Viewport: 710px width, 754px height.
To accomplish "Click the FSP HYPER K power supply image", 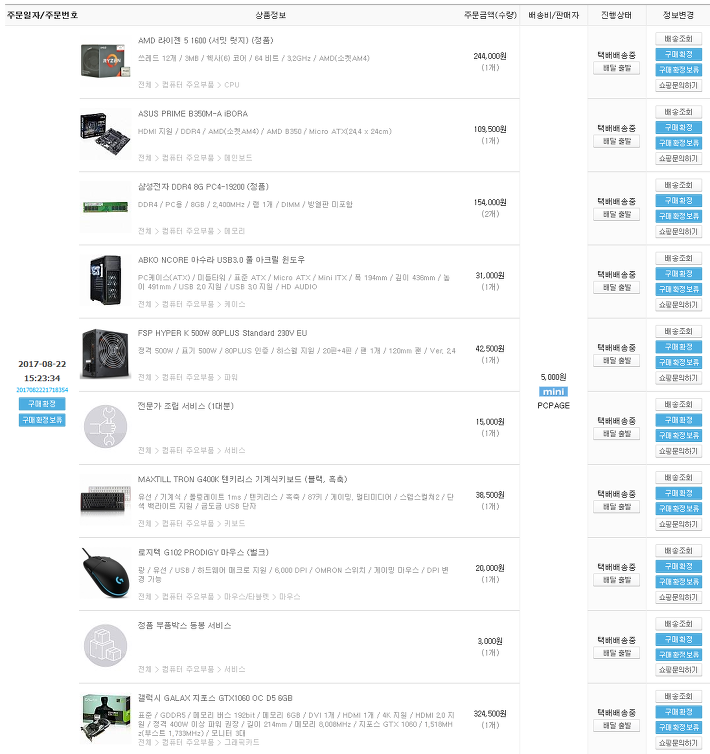I will [x=105, y=353].
